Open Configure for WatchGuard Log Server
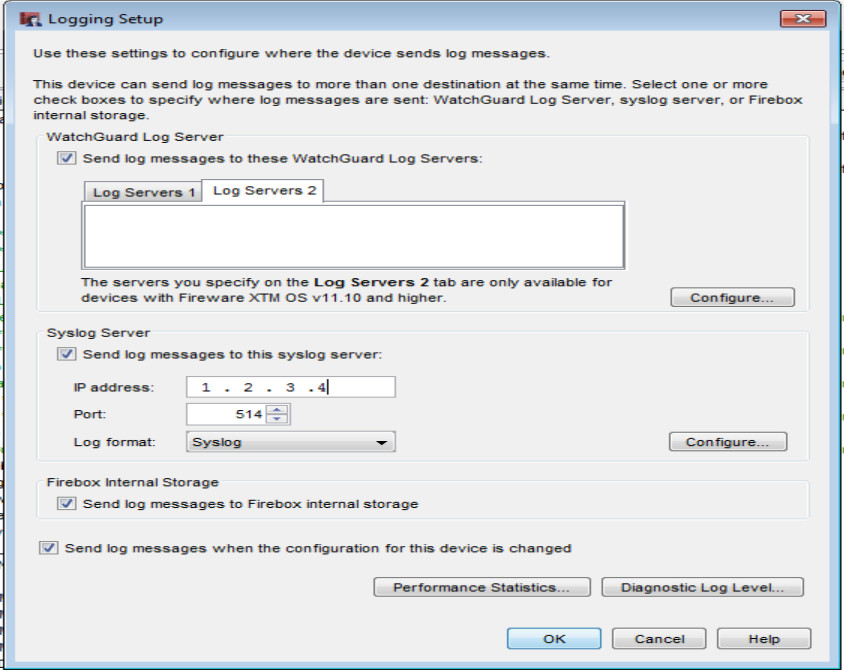This screenshot has height=672, width=844. tap(732, 297)
